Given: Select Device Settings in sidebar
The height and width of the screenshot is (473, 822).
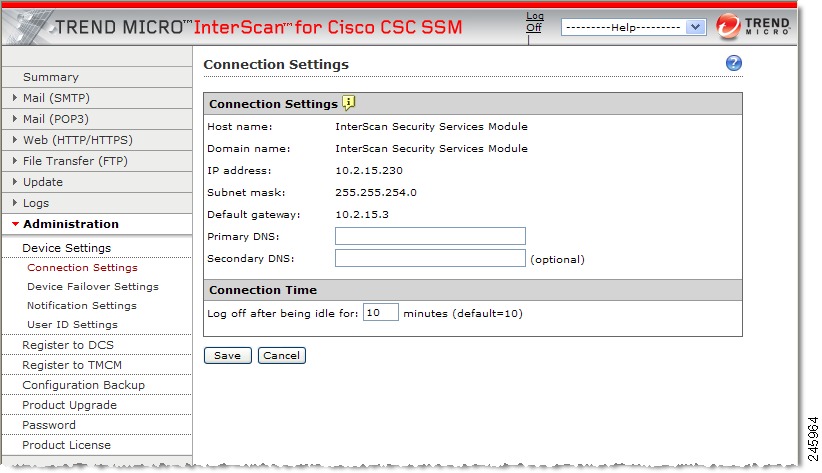Looking at the screenshot, I should tap(67, 248).
